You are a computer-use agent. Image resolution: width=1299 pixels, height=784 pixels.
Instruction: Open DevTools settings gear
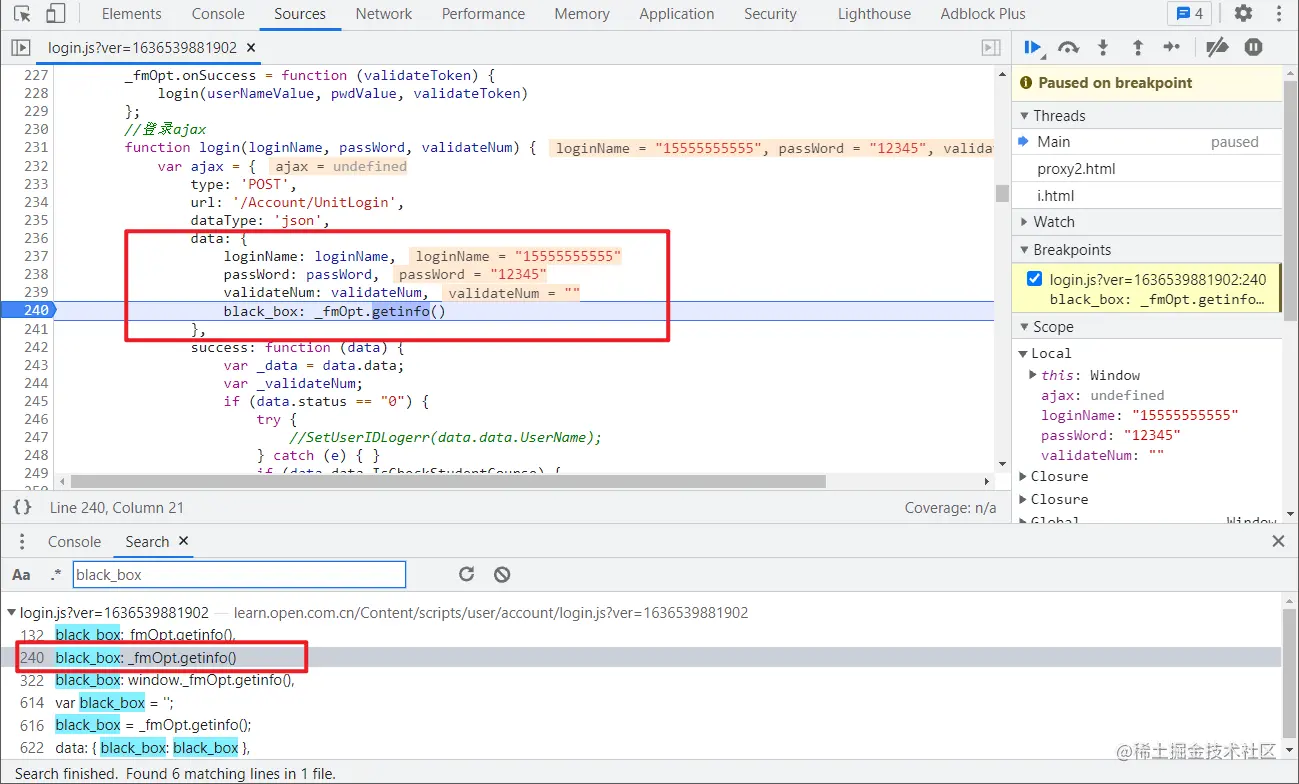point(1243,14)
